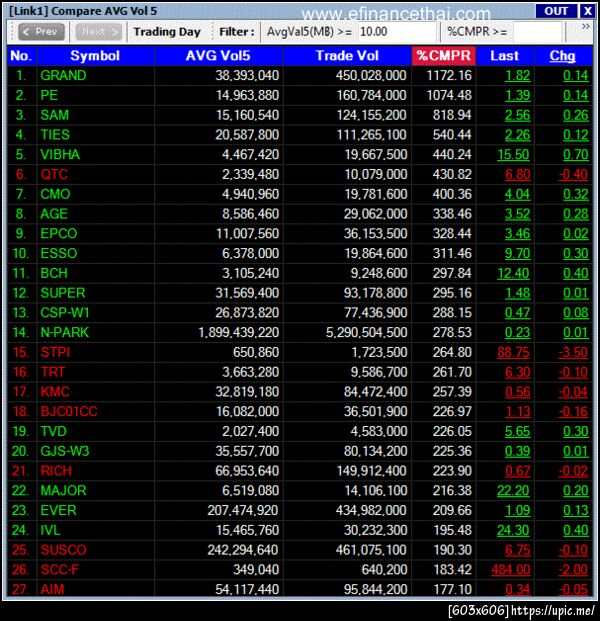Click the Prev navigation button
The height and width of the screenshot is (621, 600).
41,32
